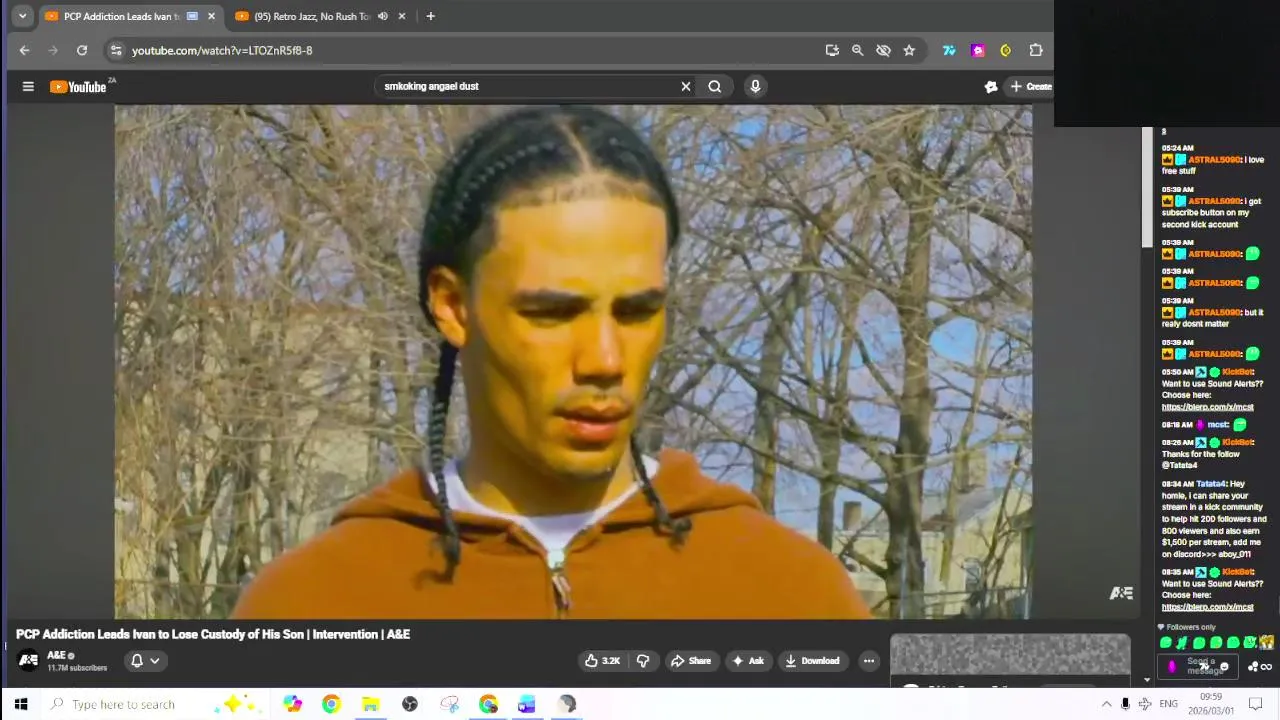Open the Extensions puzzle menu
This screenshot has height=720, width=1280.
(x=1036, y=50)
